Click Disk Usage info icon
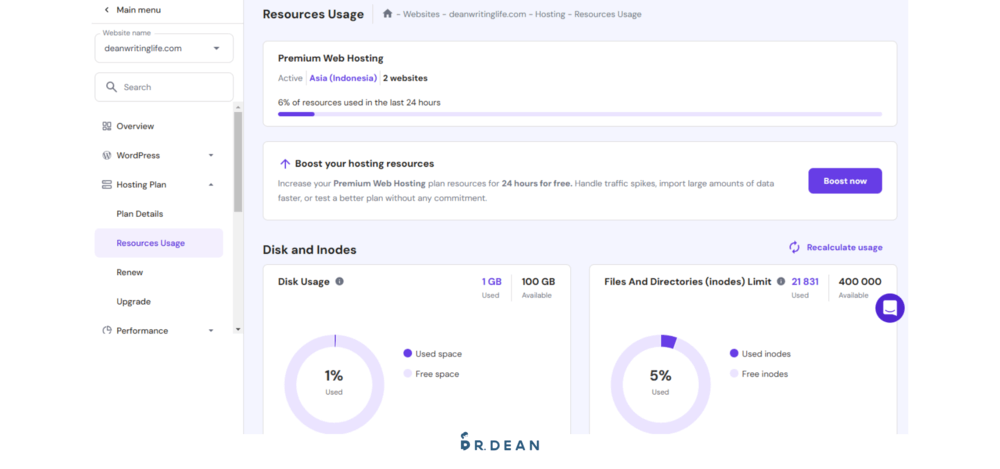Viewport: 1000px width, 469px height. pyautogui.click(x=340, y=282)
